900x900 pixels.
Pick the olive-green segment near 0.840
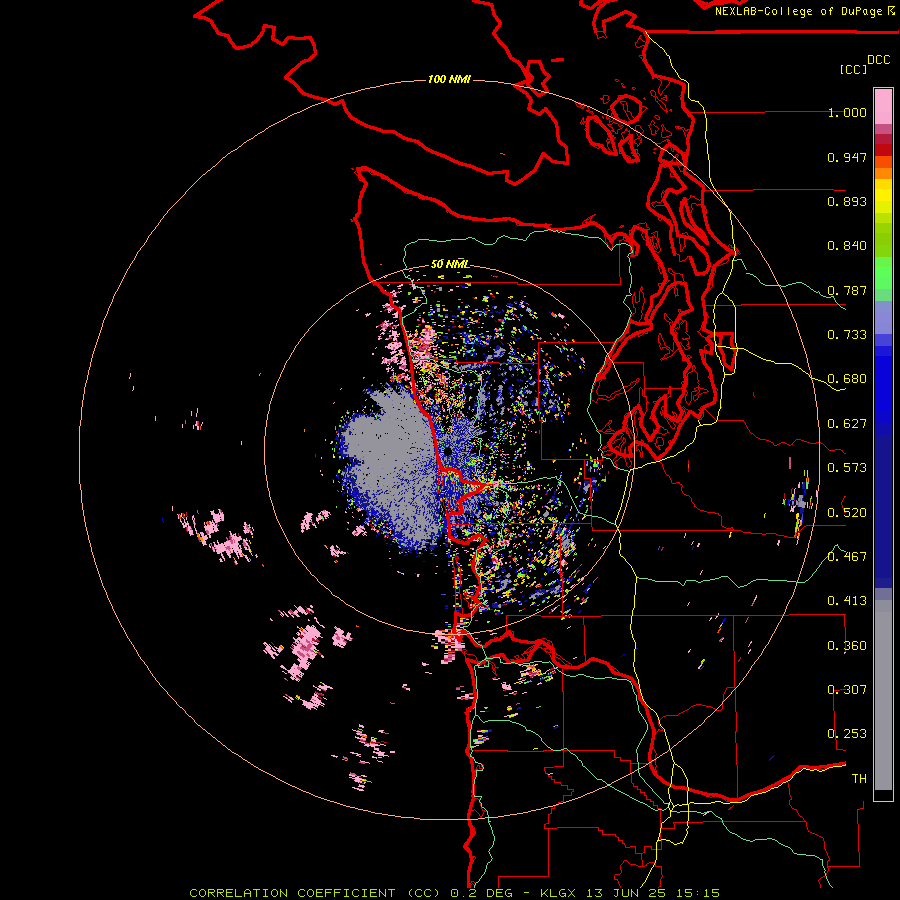pos(883,239)
